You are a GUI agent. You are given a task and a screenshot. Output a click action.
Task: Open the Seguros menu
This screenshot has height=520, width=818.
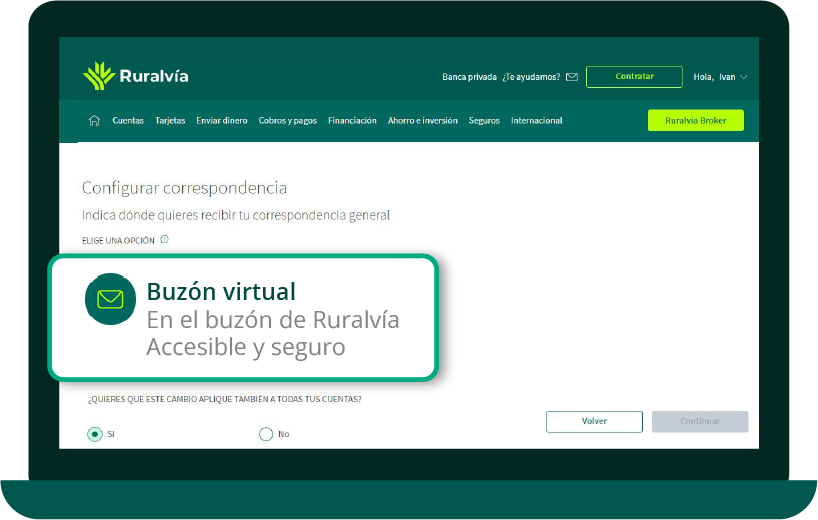click(484, 120)
